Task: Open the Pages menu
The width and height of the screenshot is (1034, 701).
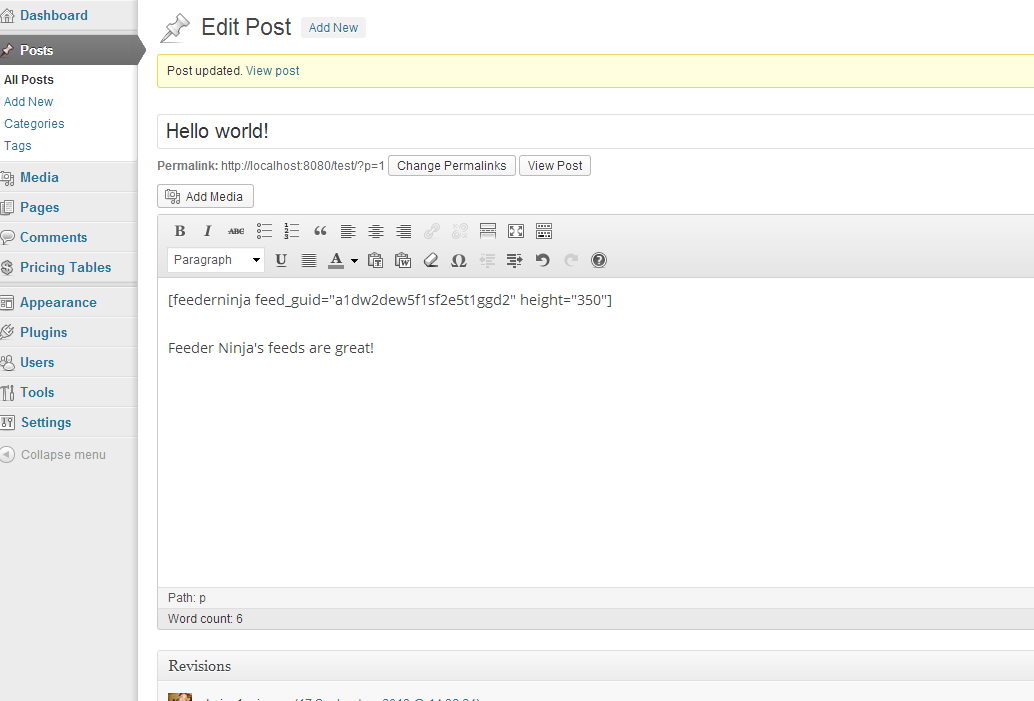Action: tap(69, 207)
